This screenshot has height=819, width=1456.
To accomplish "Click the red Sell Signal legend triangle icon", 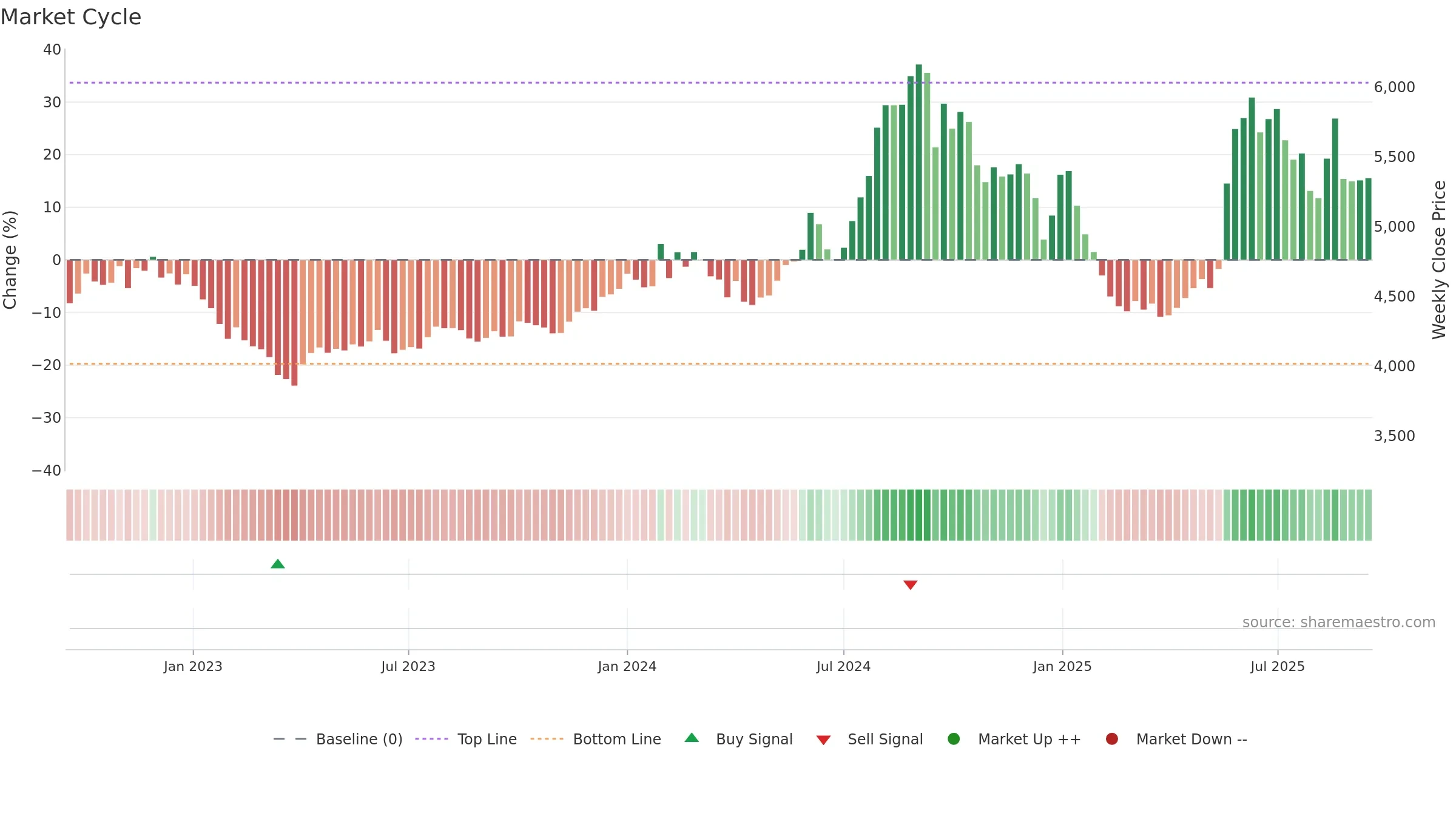I will 823,740.
